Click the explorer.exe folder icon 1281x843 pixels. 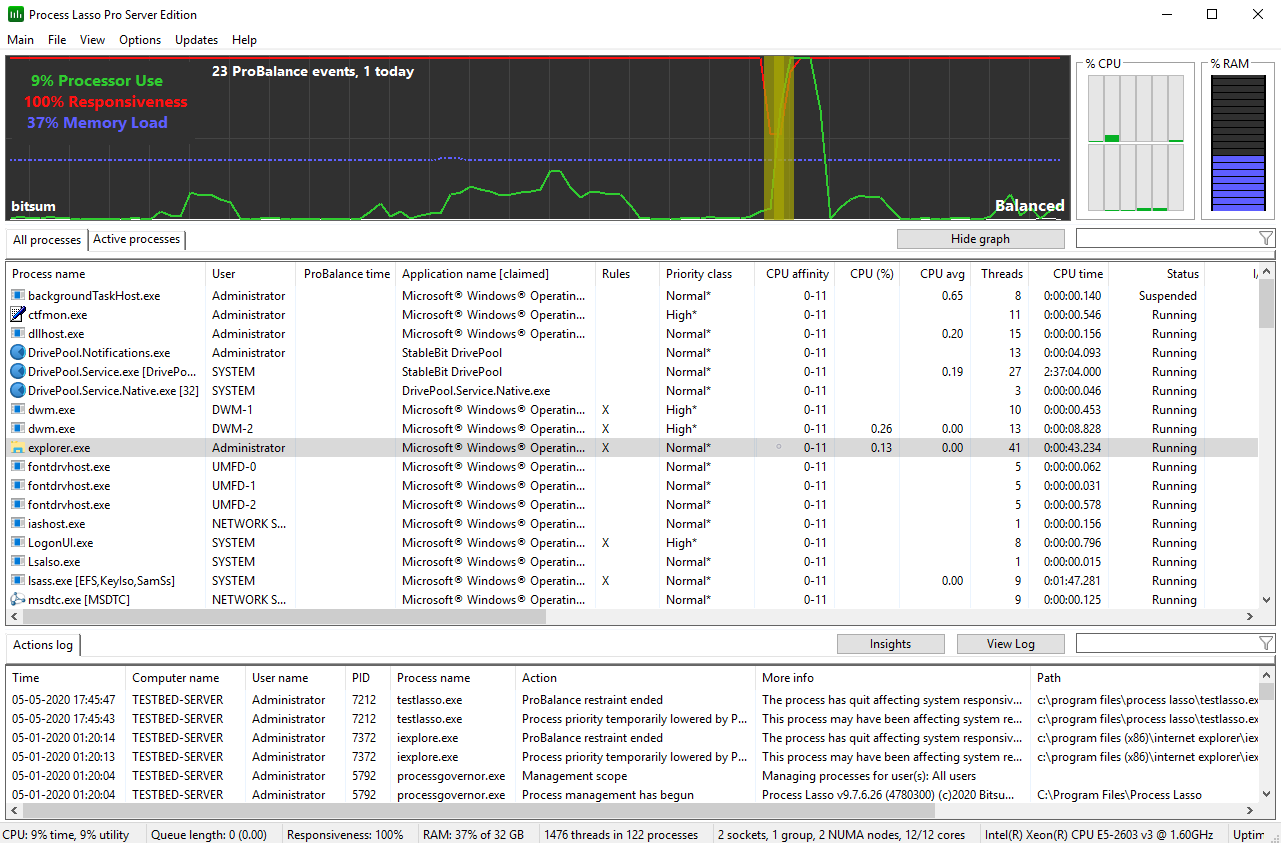click(x=17, y=448)
